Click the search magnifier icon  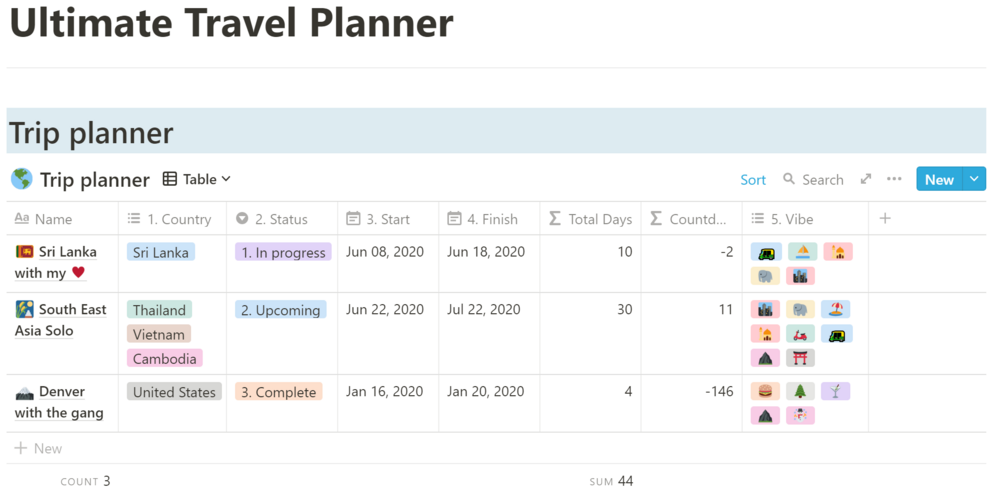tap(789, 179)
